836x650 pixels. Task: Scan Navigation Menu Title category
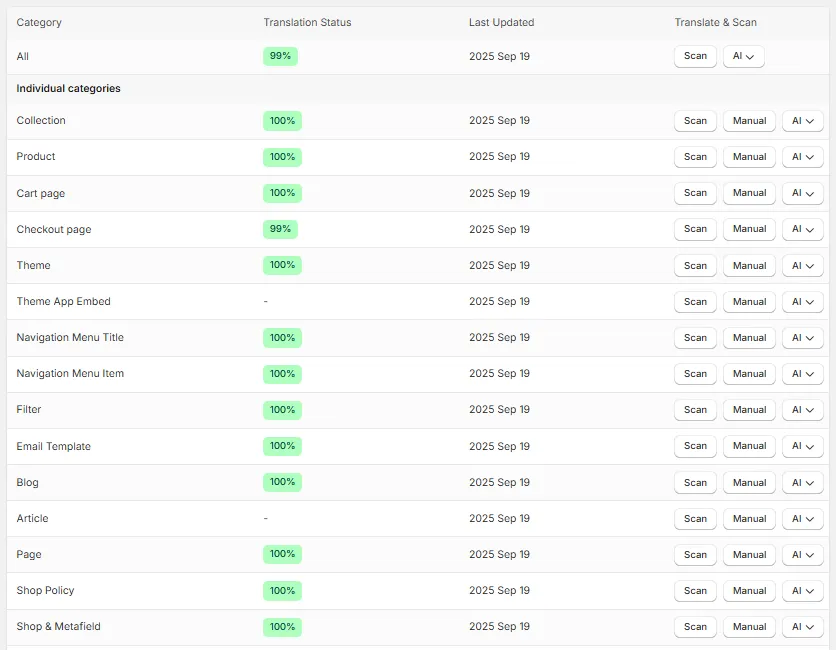pyautogui.click(x=695, y=338)
